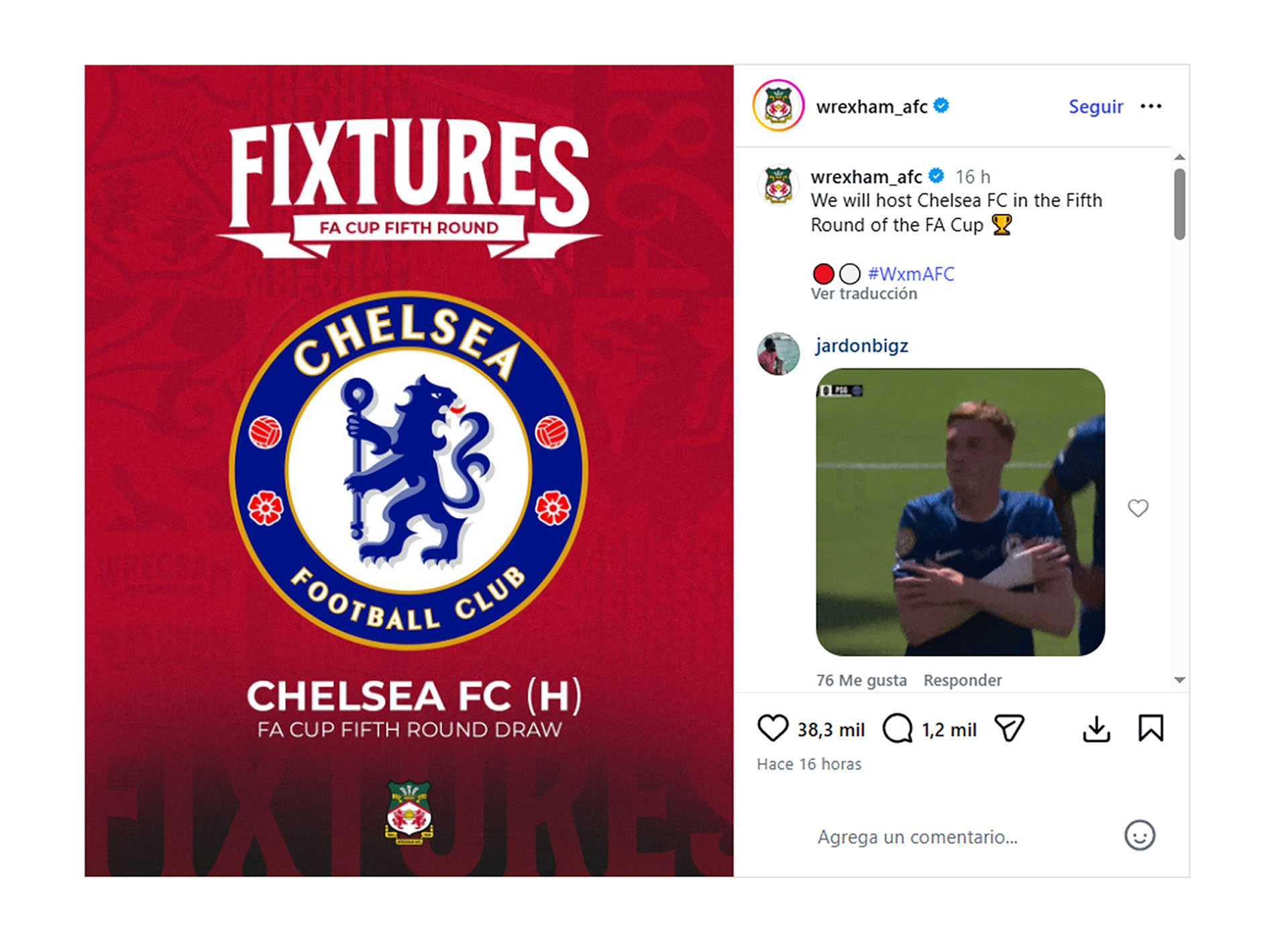1288x948 pixels.
Task: Open jardonbigz's profile avatar
Action: click(778, 354)
